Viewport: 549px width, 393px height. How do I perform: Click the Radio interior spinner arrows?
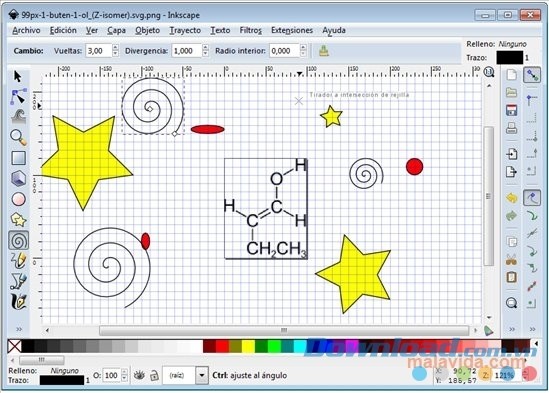click(303, 51)
